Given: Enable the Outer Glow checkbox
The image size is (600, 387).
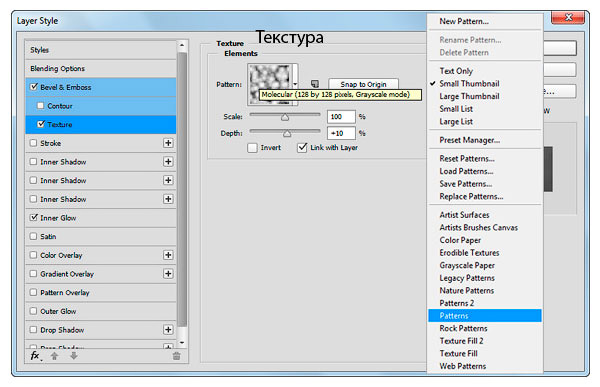Looking at the screenshot, I should [33, 311].
